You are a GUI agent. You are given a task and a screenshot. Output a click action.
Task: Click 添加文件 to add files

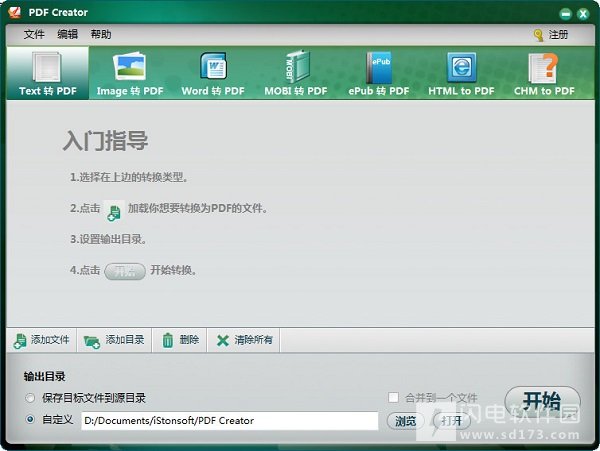(42, 340)
